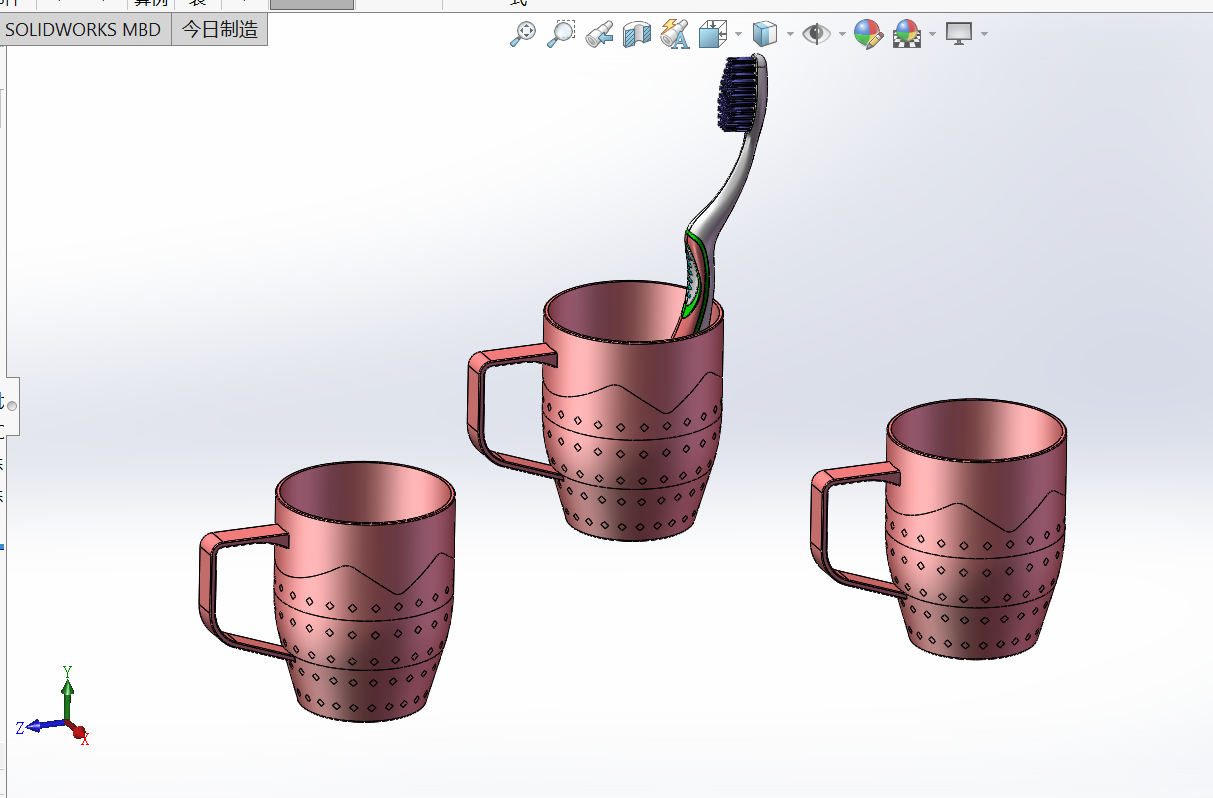Click the View Orientation cube icon
Image resolution: width=1213 pixels, height=798 pixels.
(713, 34)
